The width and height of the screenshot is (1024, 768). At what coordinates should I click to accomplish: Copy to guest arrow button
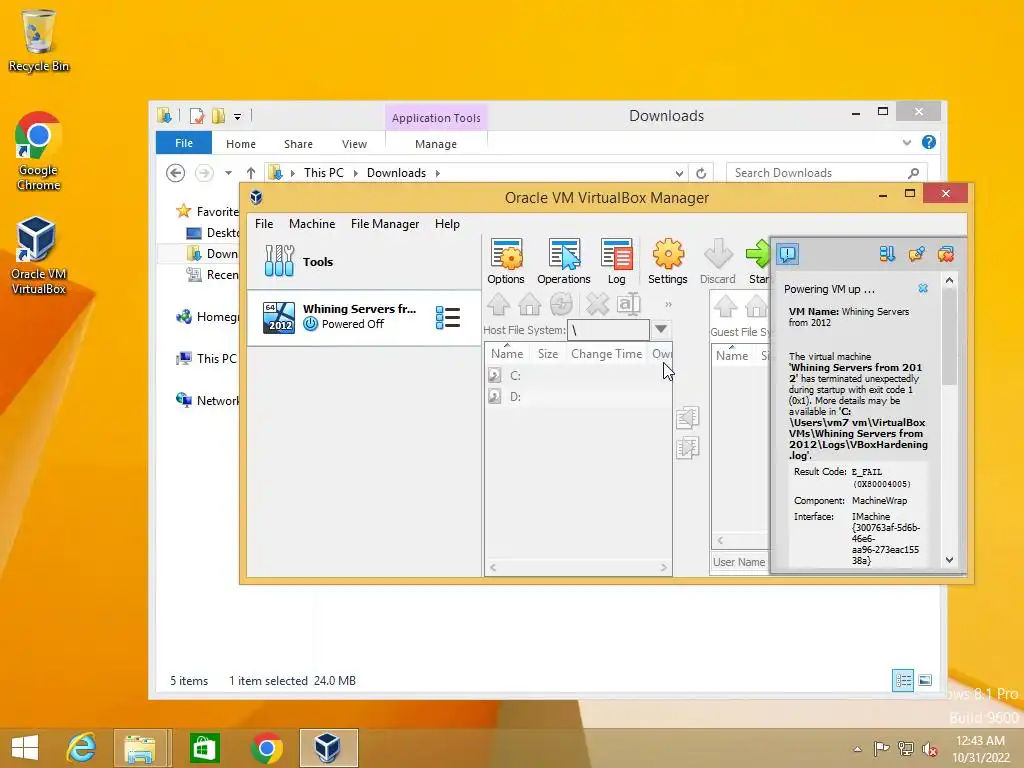[x=687, y=447]
